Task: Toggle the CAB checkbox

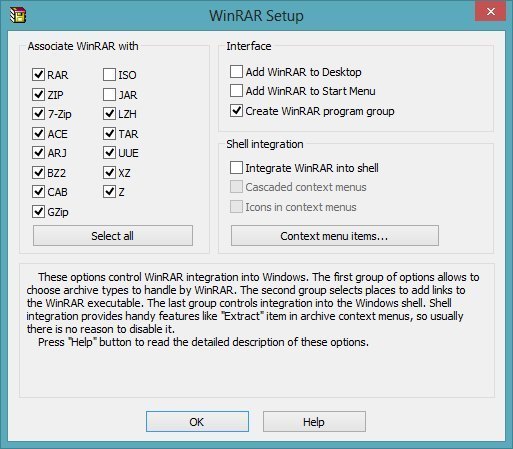Action: (x=38, y=192)
